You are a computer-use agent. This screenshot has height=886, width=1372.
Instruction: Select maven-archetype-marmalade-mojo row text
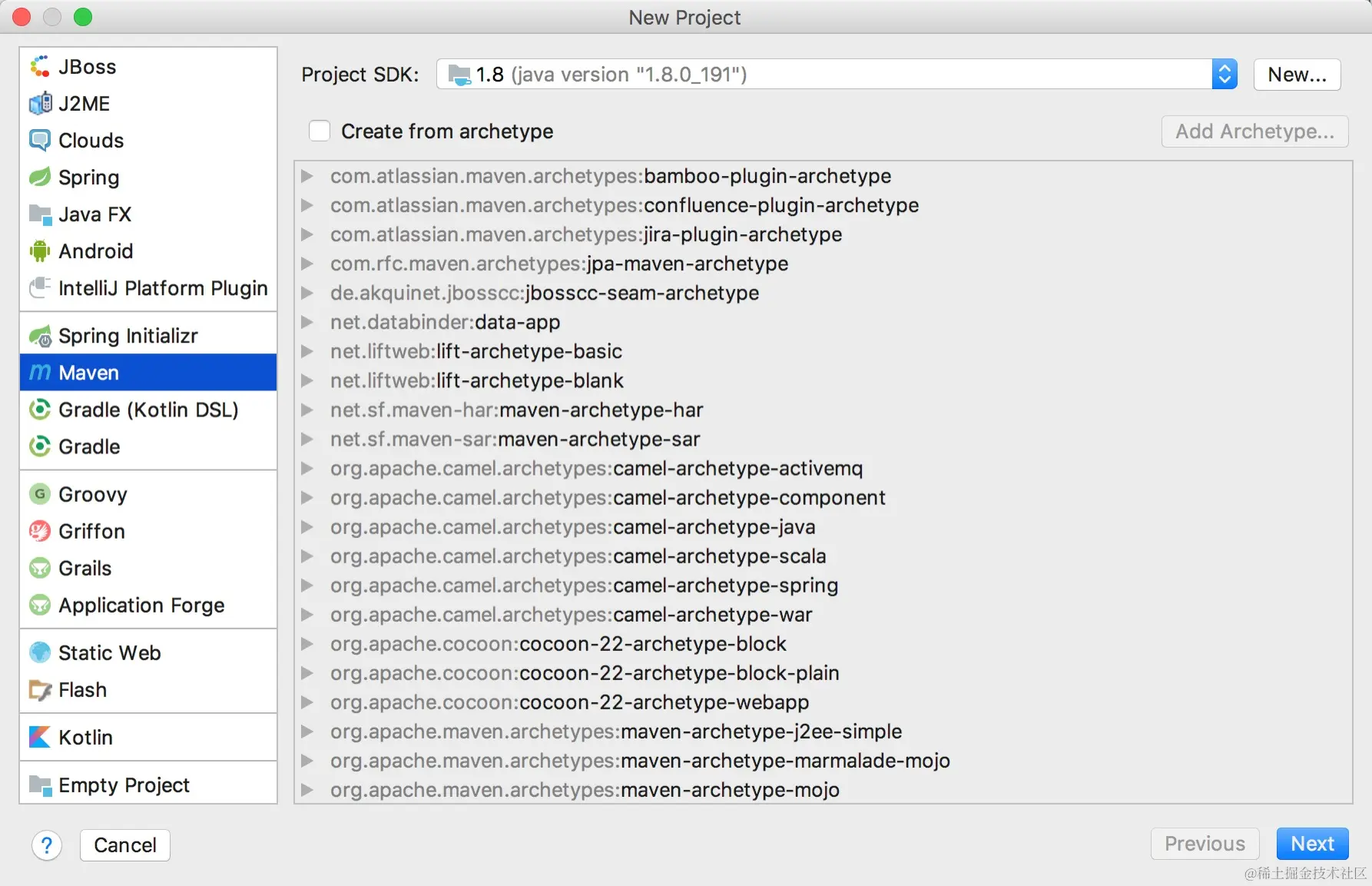tap(641, 760)
